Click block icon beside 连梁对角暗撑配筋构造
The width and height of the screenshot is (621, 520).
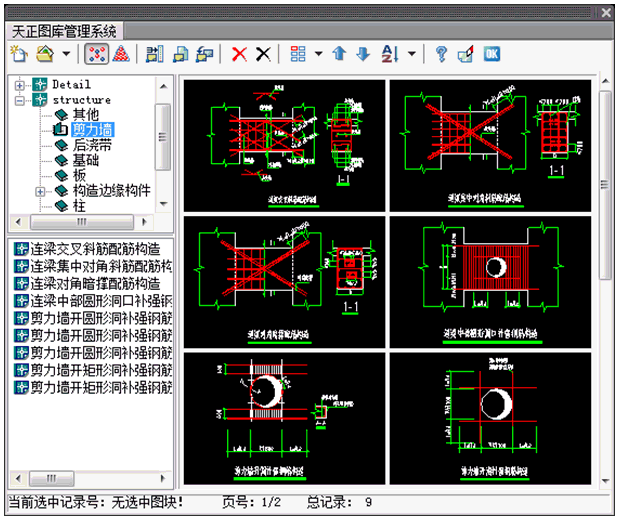[21, 284]
